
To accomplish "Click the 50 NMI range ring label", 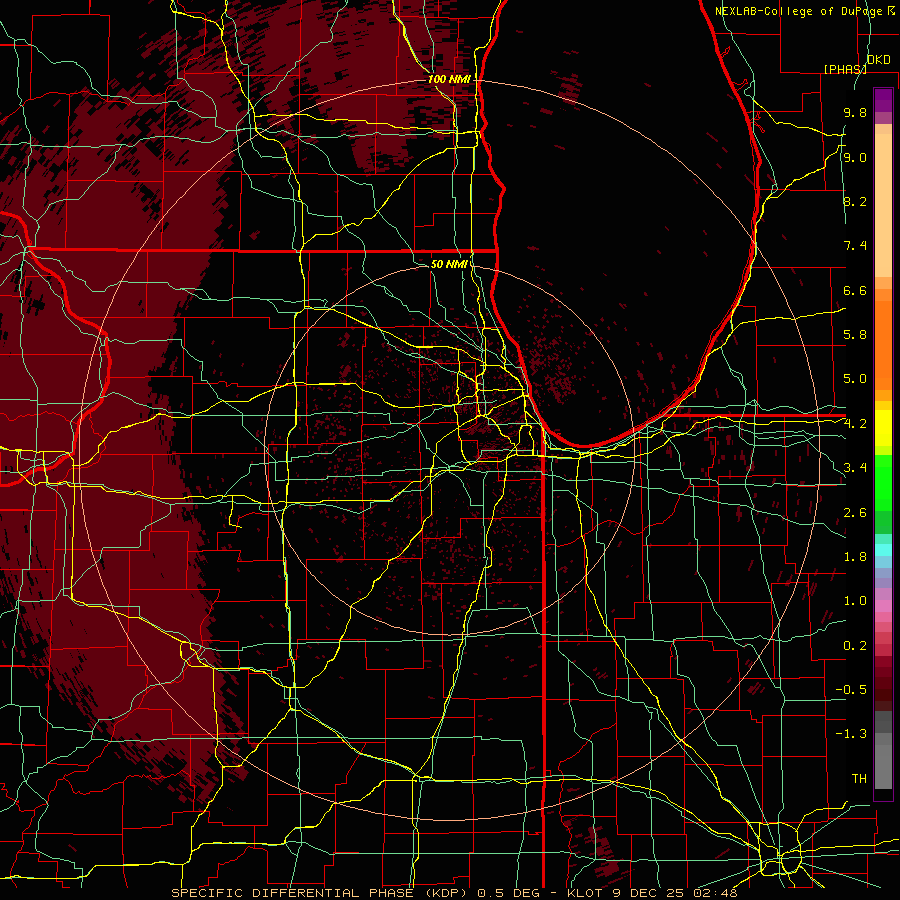I will tap(449, 264).
